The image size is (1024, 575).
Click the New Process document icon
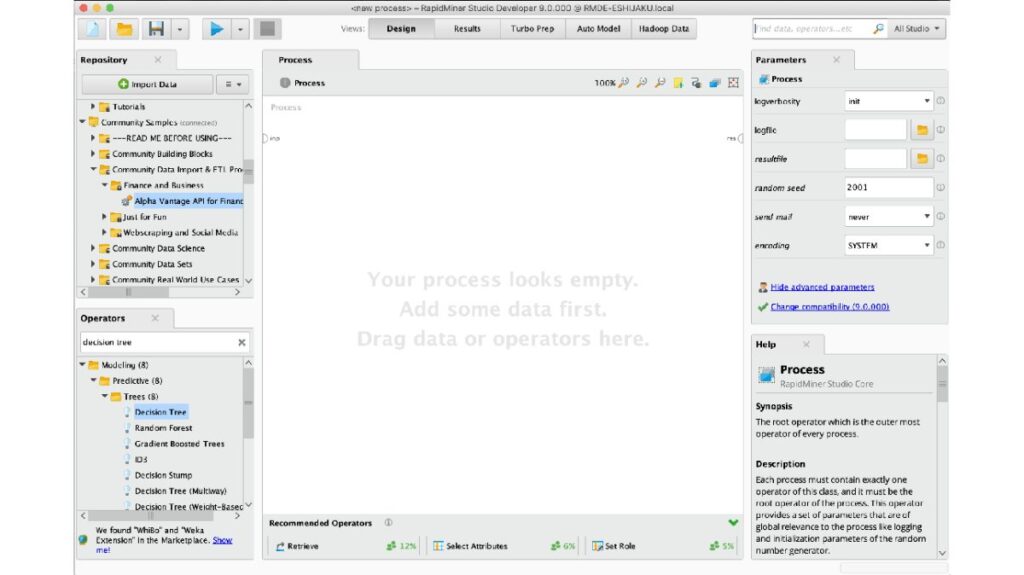click(x=93, y=29)
